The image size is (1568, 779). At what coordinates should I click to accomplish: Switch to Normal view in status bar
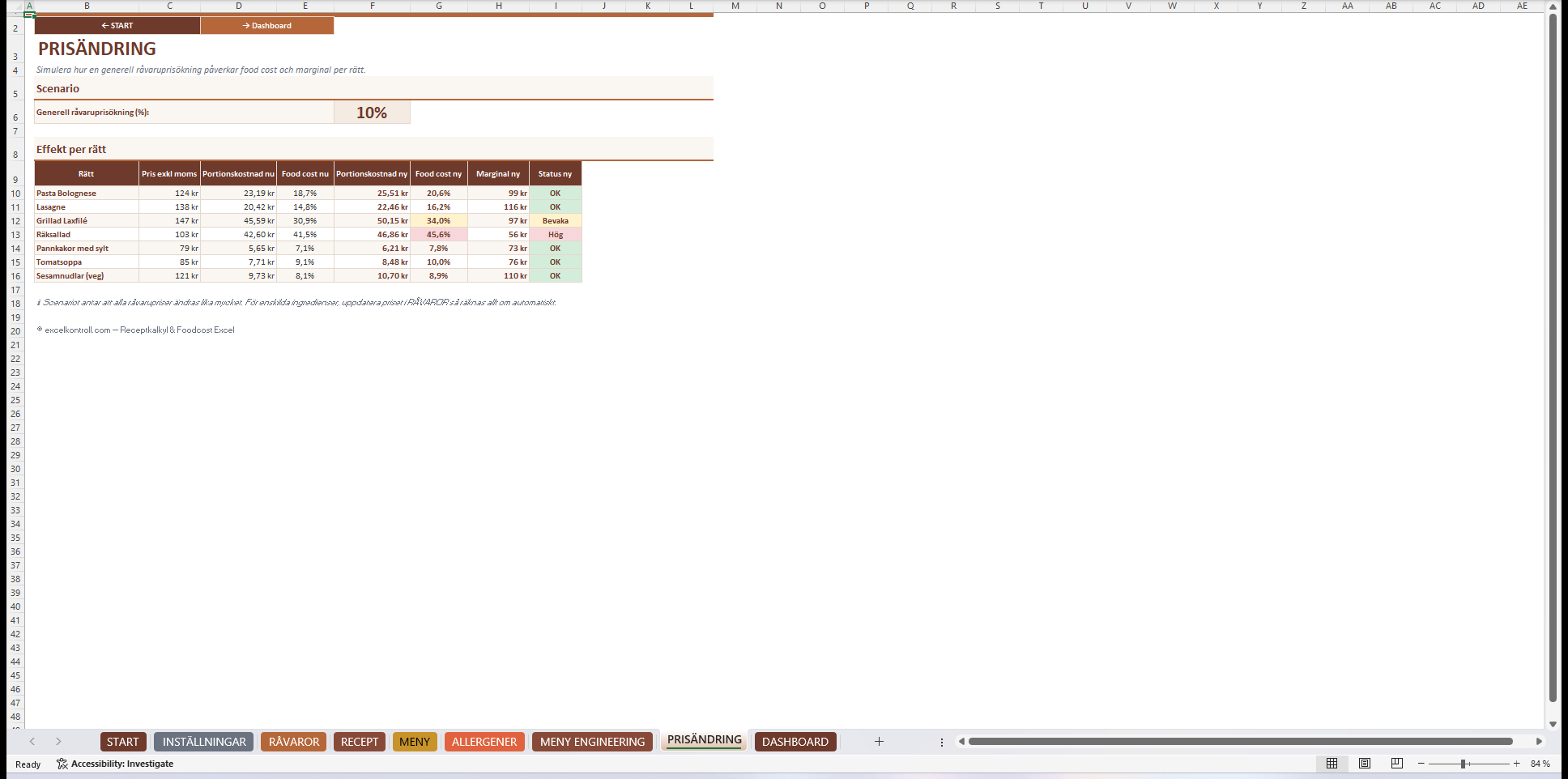1332,764
